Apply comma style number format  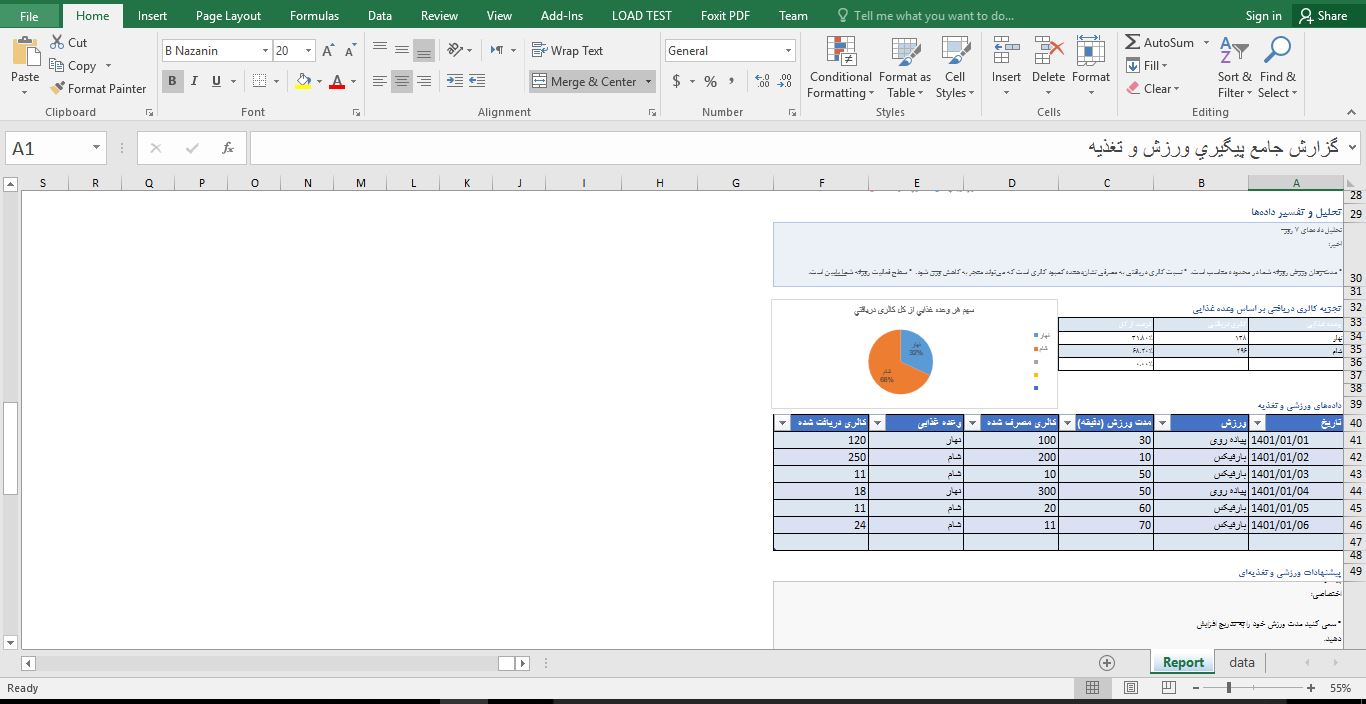tap(733, 82)
